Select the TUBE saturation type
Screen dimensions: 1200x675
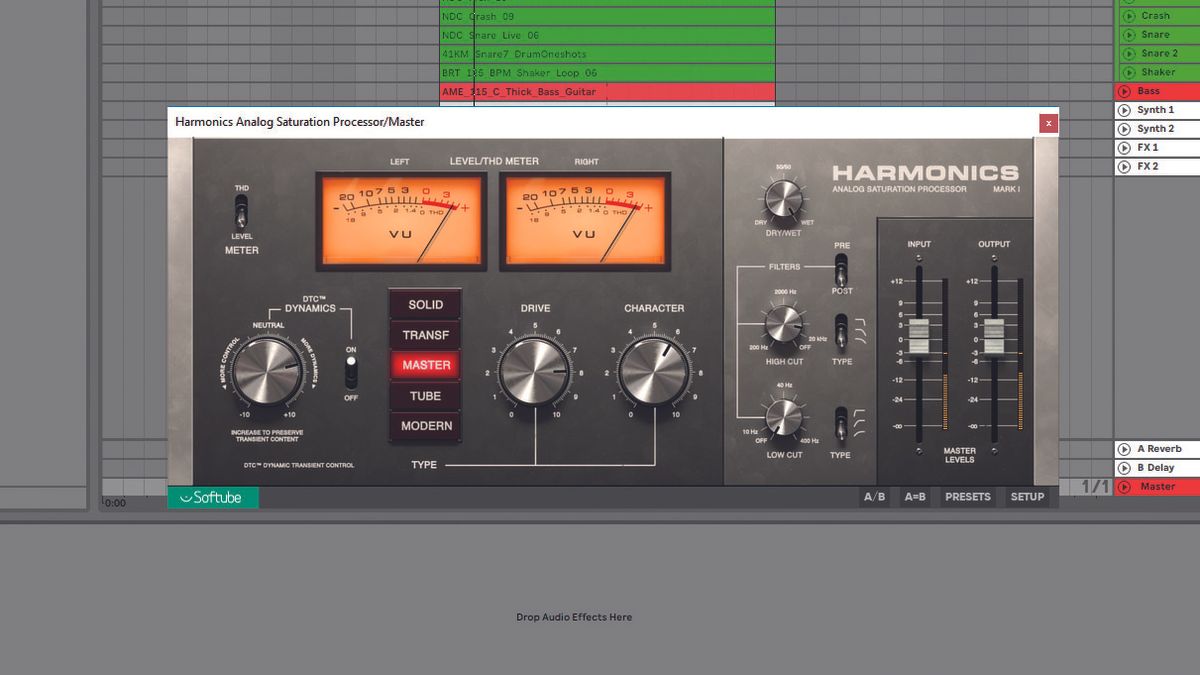tap(425, 396)
